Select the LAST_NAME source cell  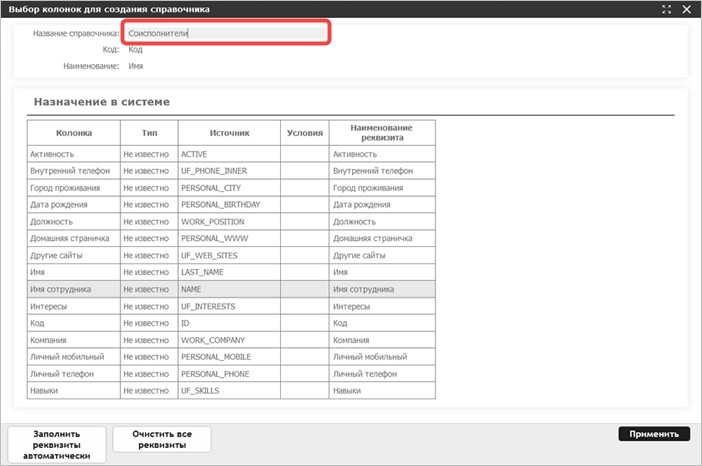(229, 272)
